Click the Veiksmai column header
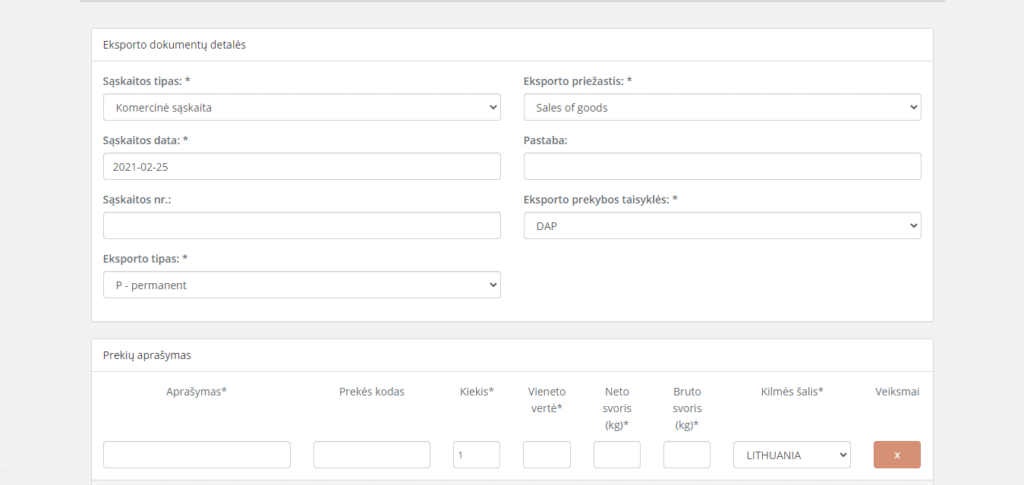 click(x=896, y=392)
